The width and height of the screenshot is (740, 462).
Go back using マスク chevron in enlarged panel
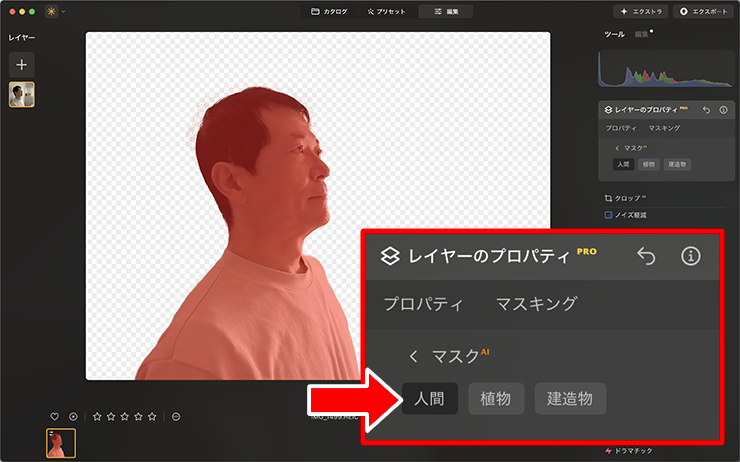click(x=414, y=357)
